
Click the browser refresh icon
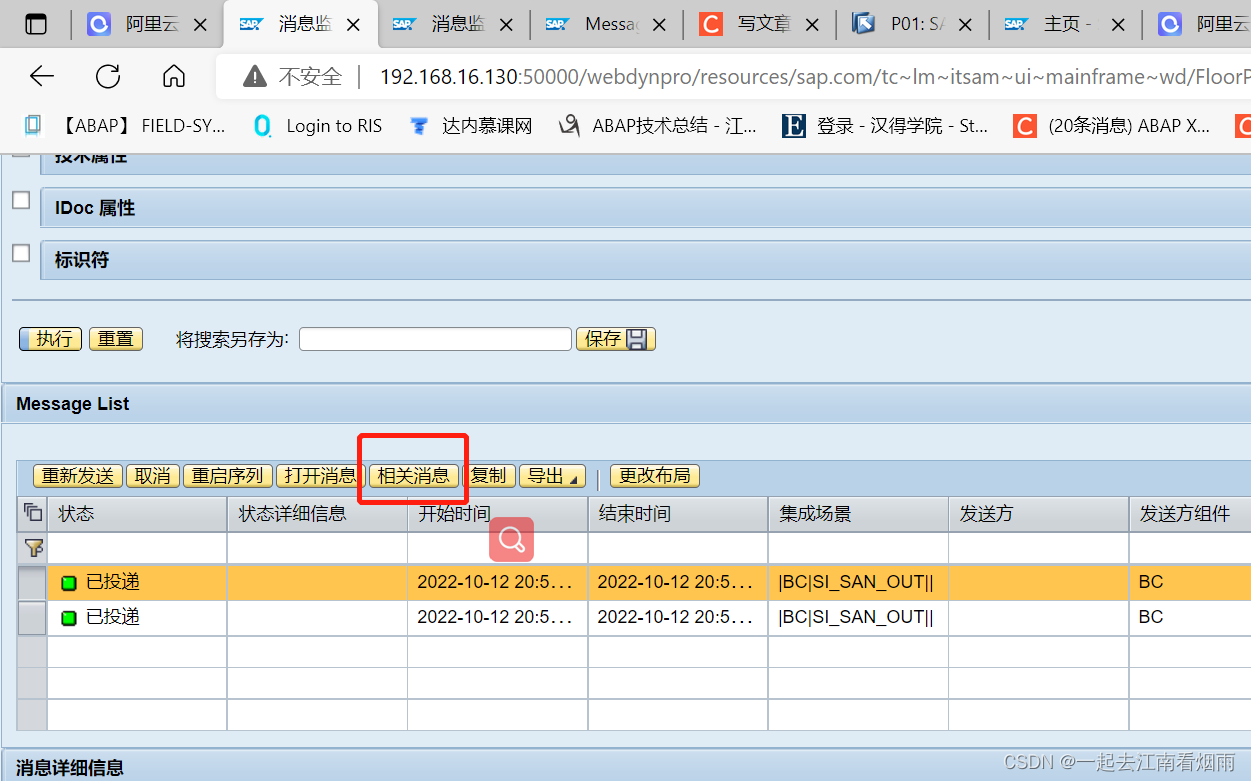(x=107, y=75)
